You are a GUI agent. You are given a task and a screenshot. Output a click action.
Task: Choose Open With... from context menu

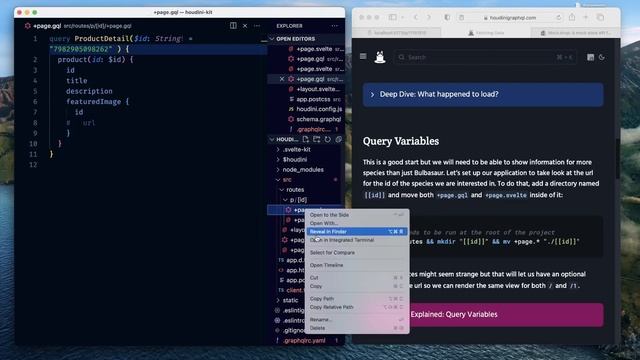tap(357, 223)
